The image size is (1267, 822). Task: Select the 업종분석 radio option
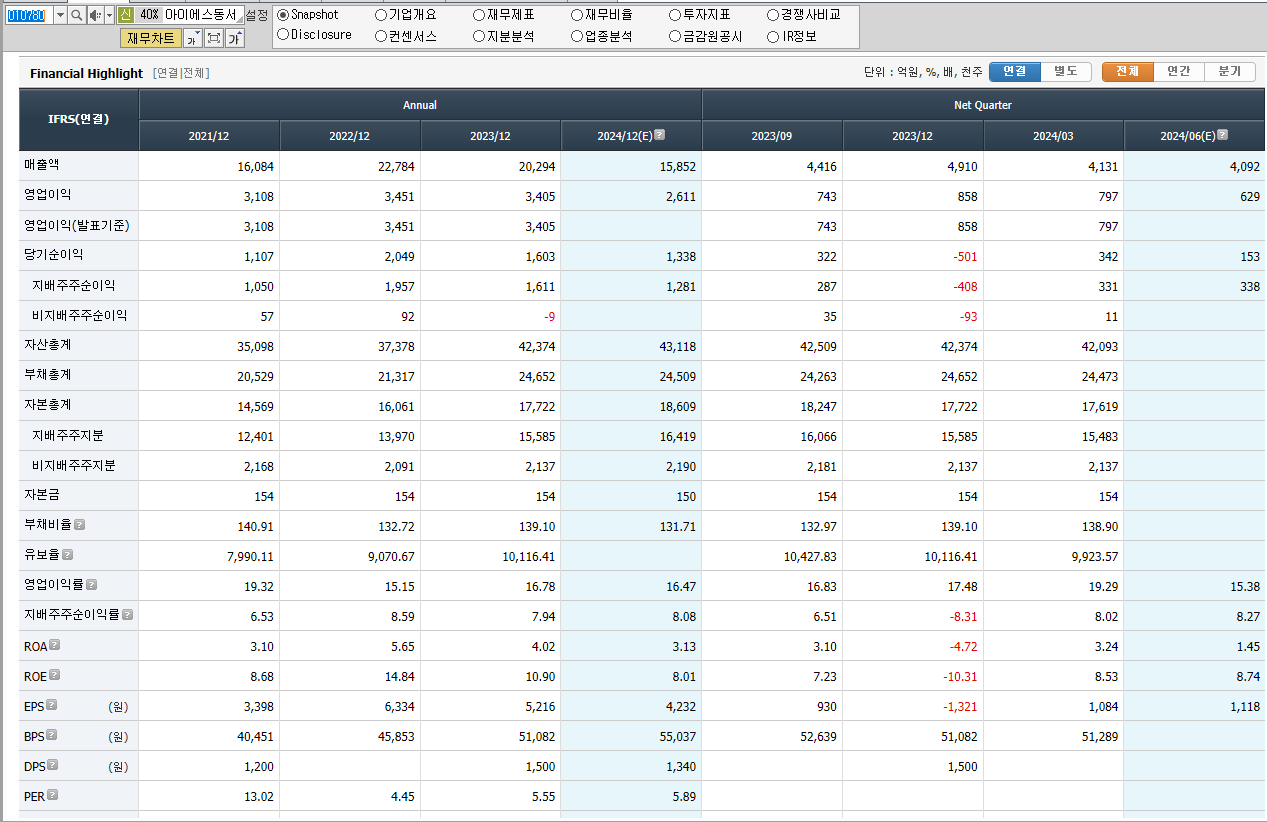[x=577, y=36]
